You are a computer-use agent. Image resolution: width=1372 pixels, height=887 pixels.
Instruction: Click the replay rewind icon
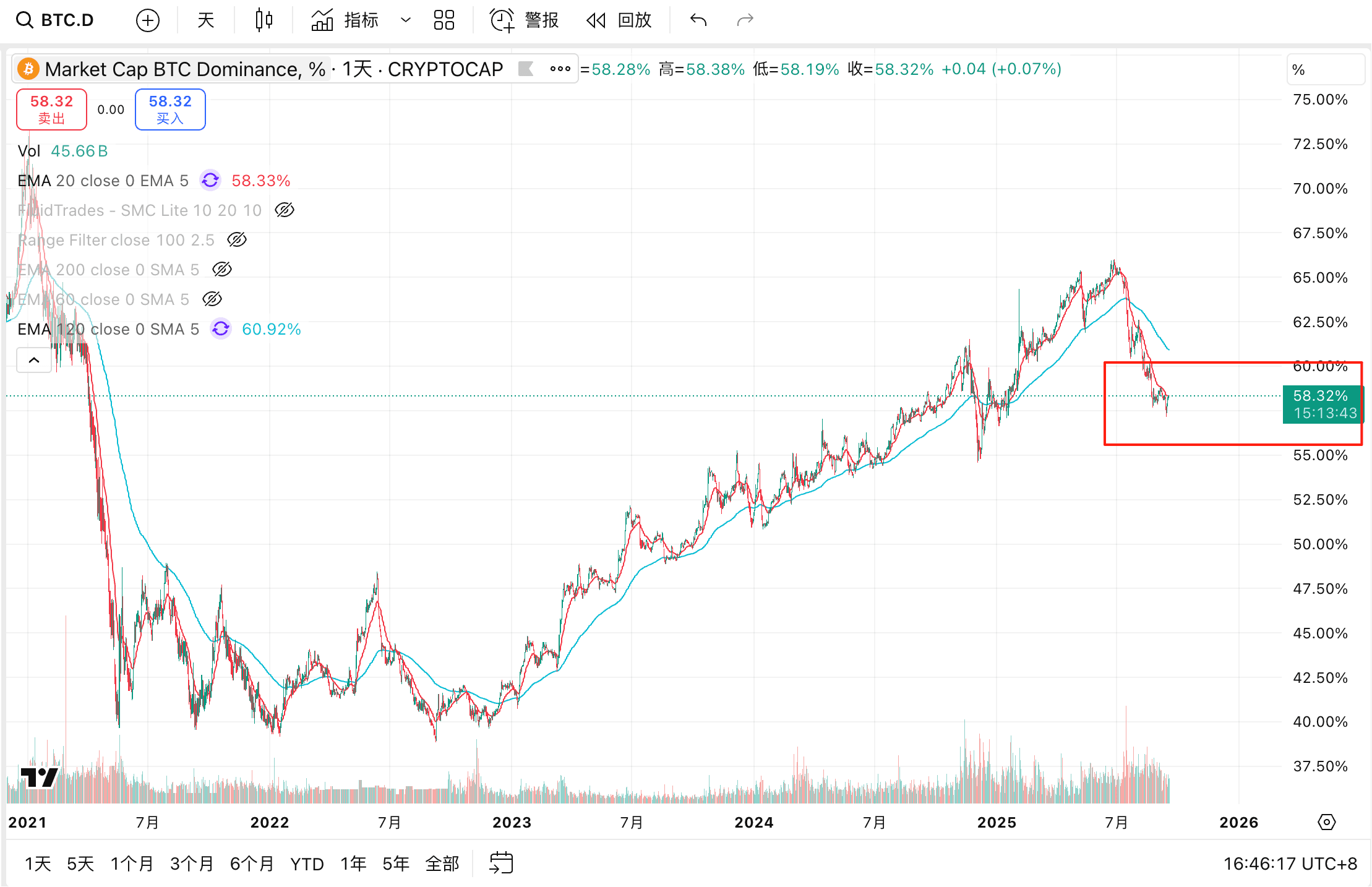click(x=596, y=20)
